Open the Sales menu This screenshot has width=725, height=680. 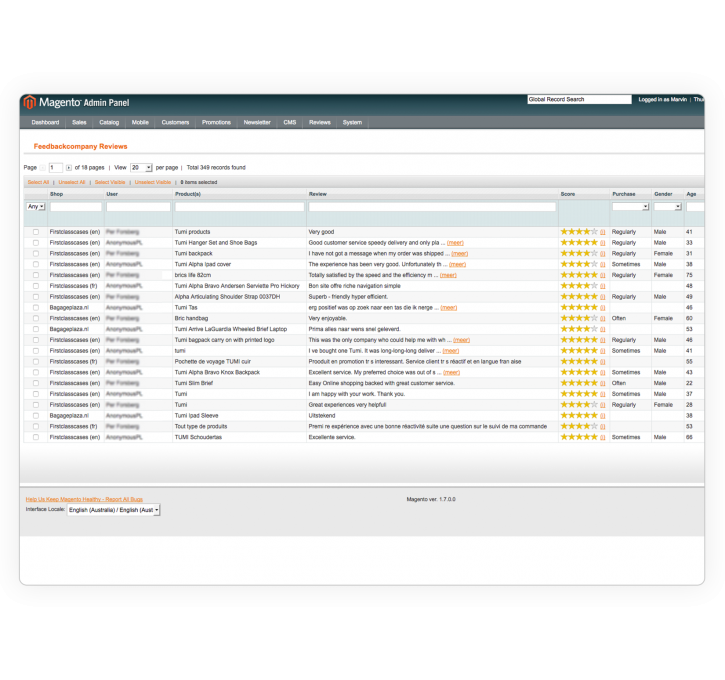click(79, 123)
